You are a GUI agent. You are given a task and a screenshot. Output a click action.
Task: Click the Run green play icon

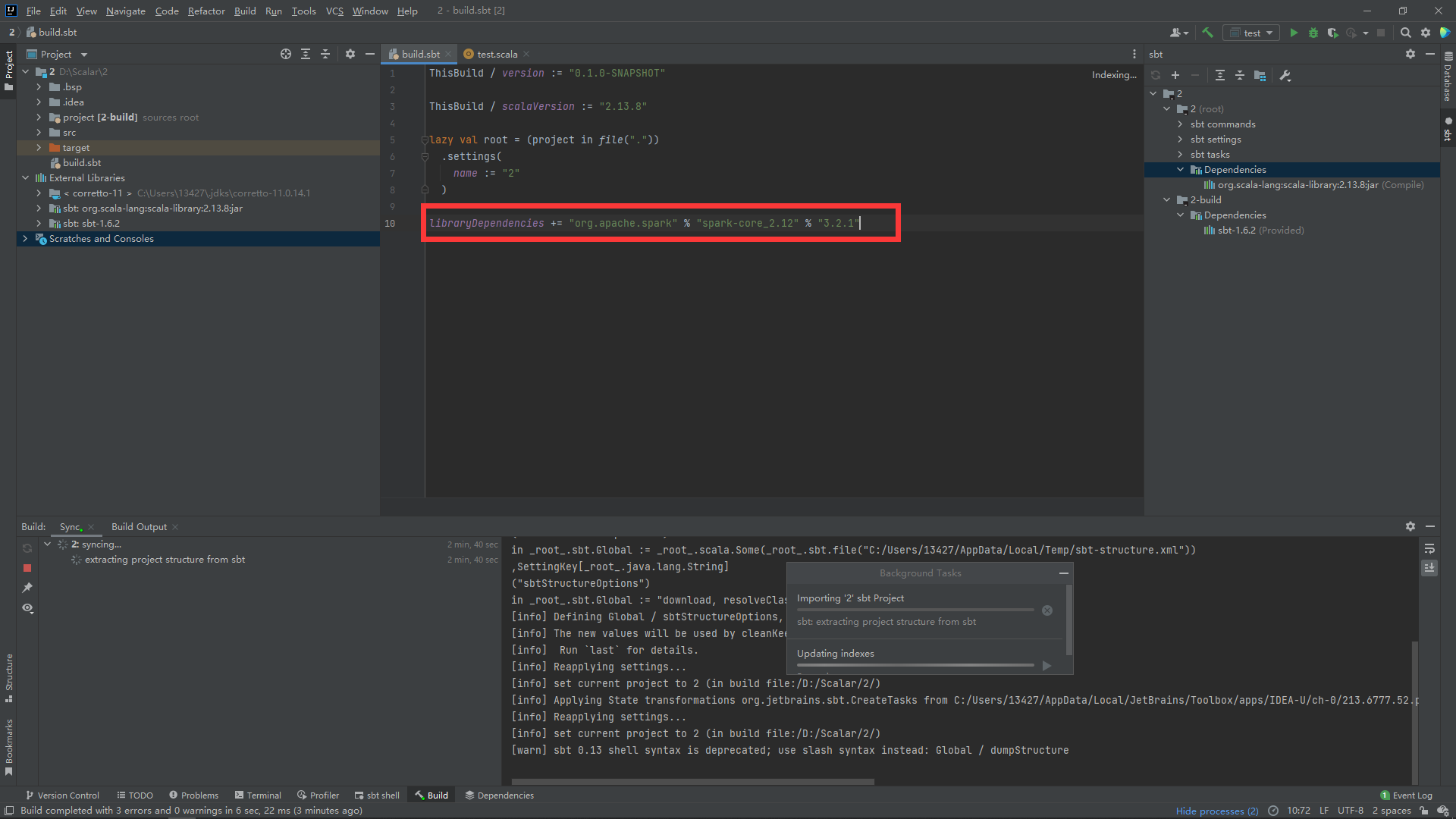click(x=1294, y=33)
